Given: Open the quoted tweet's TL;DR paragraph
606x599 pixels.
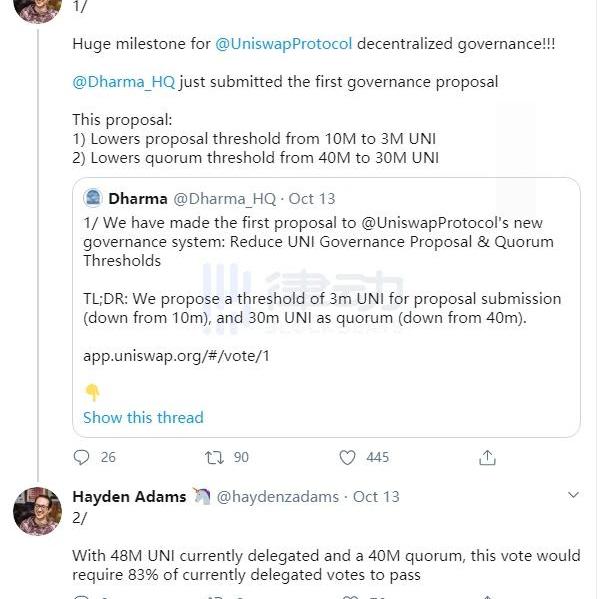Looking at the screenshot, I should [x=322, y=308].
